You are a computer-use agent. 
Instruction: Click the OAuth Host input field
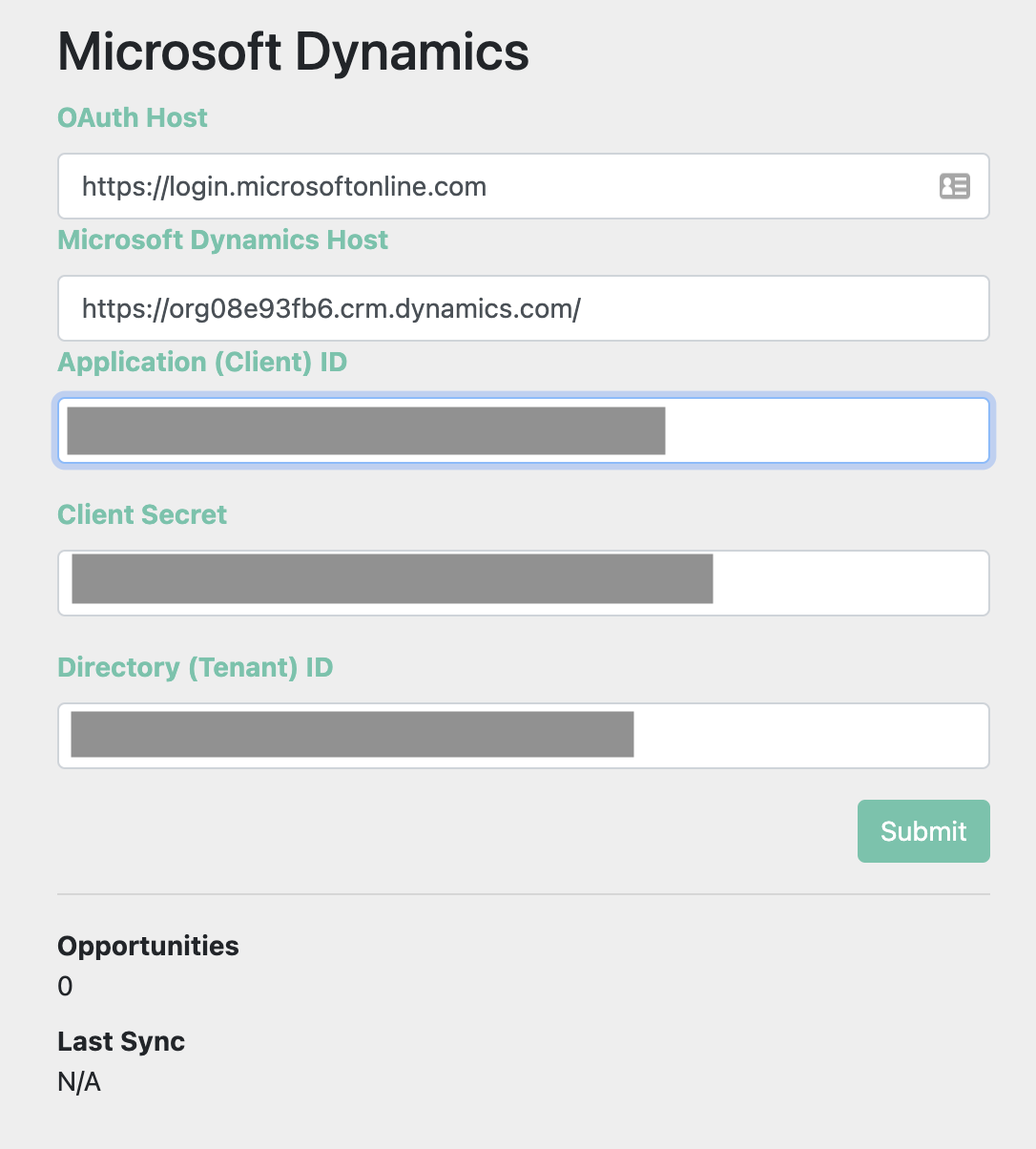(524, 186)
